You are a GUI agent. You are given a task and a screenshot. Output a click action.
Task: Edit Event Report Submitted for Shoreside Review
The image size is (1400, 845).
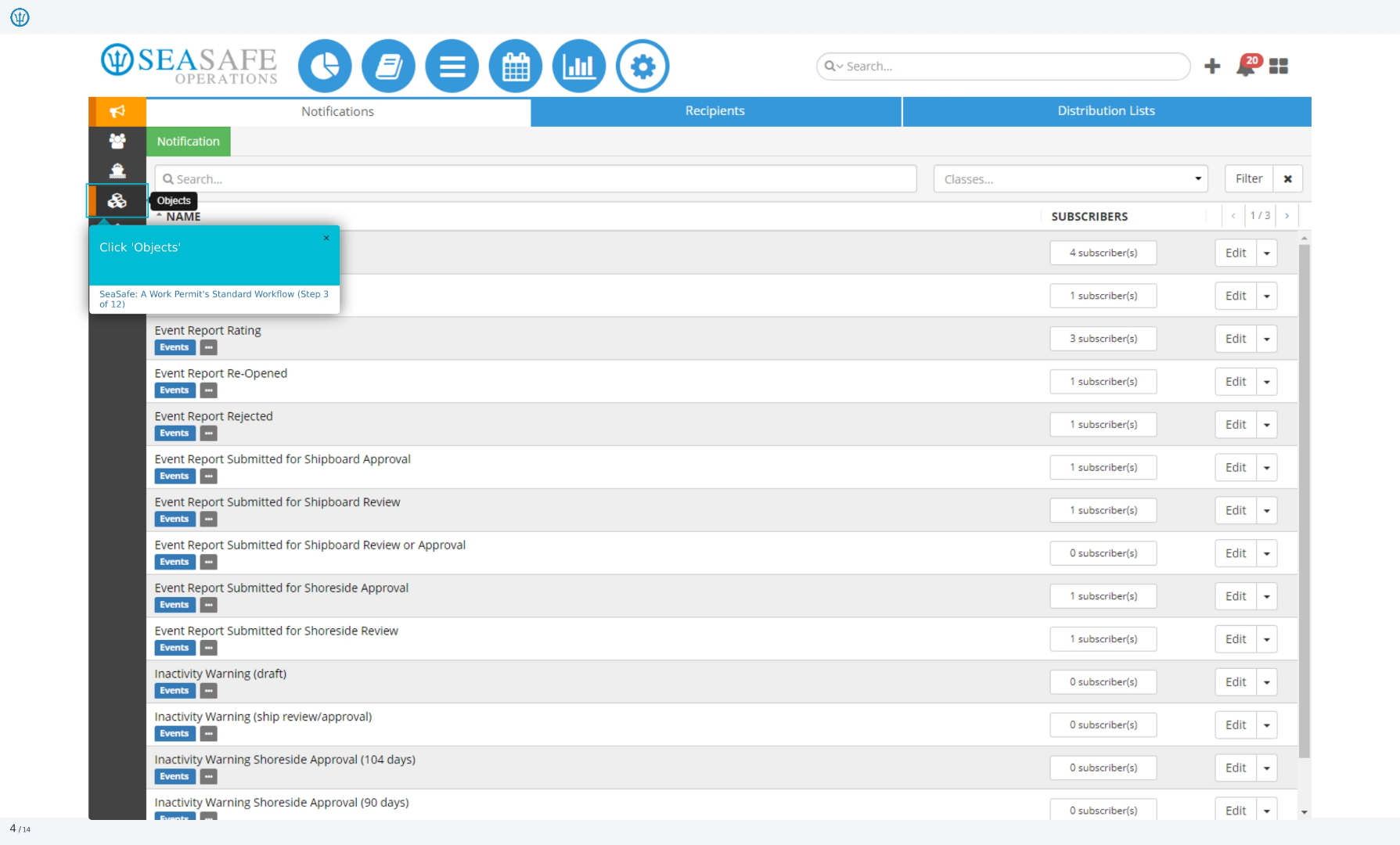1236,640
